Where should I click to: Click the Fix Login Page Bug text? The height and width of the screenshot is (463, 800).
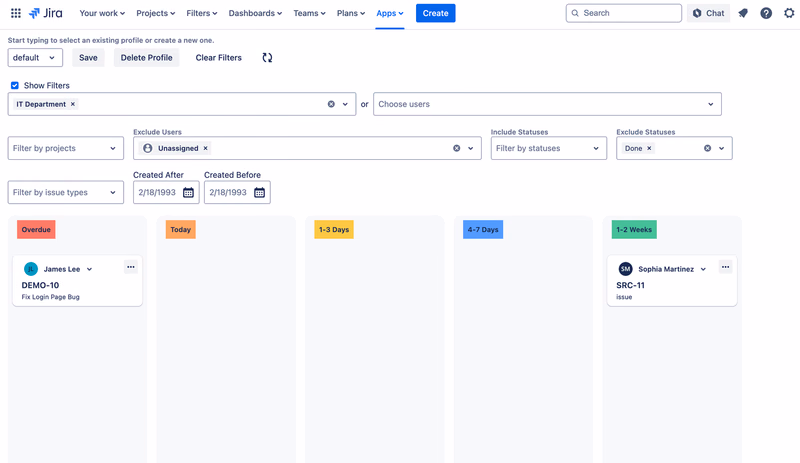point(51,297)
